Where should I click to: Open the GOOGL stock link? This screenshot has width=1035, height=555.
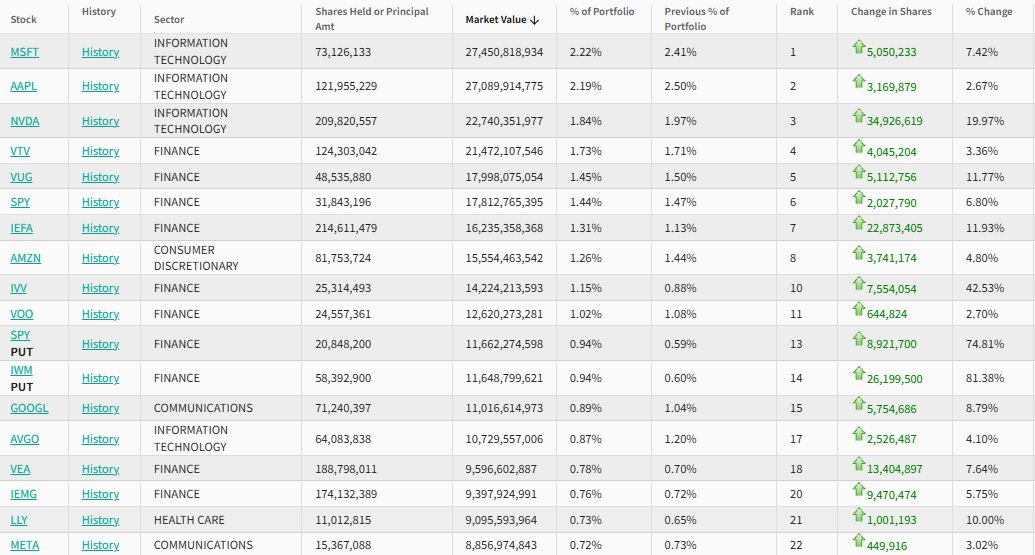pyautogui.click(x=29, y=408)
